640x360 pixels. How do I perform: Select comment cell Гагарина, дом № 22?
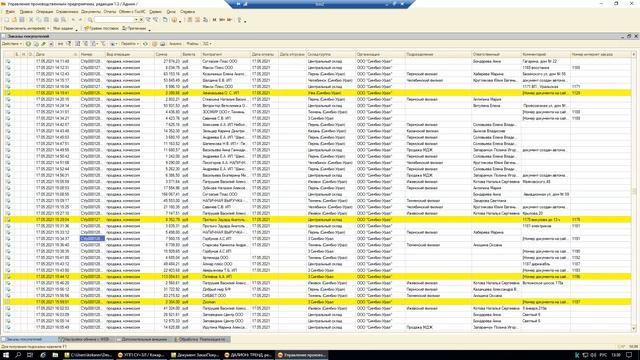545,61
